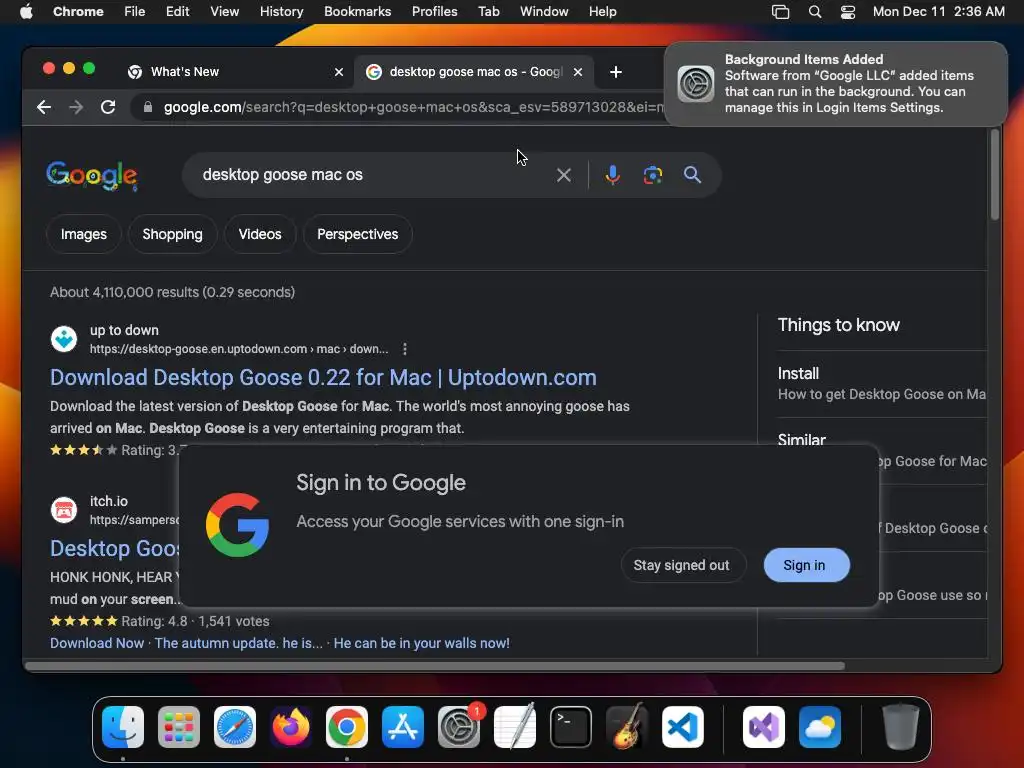Open GarageBand from the dock
The width and height of the screenshot is (1024, 768).
(627, 727)
